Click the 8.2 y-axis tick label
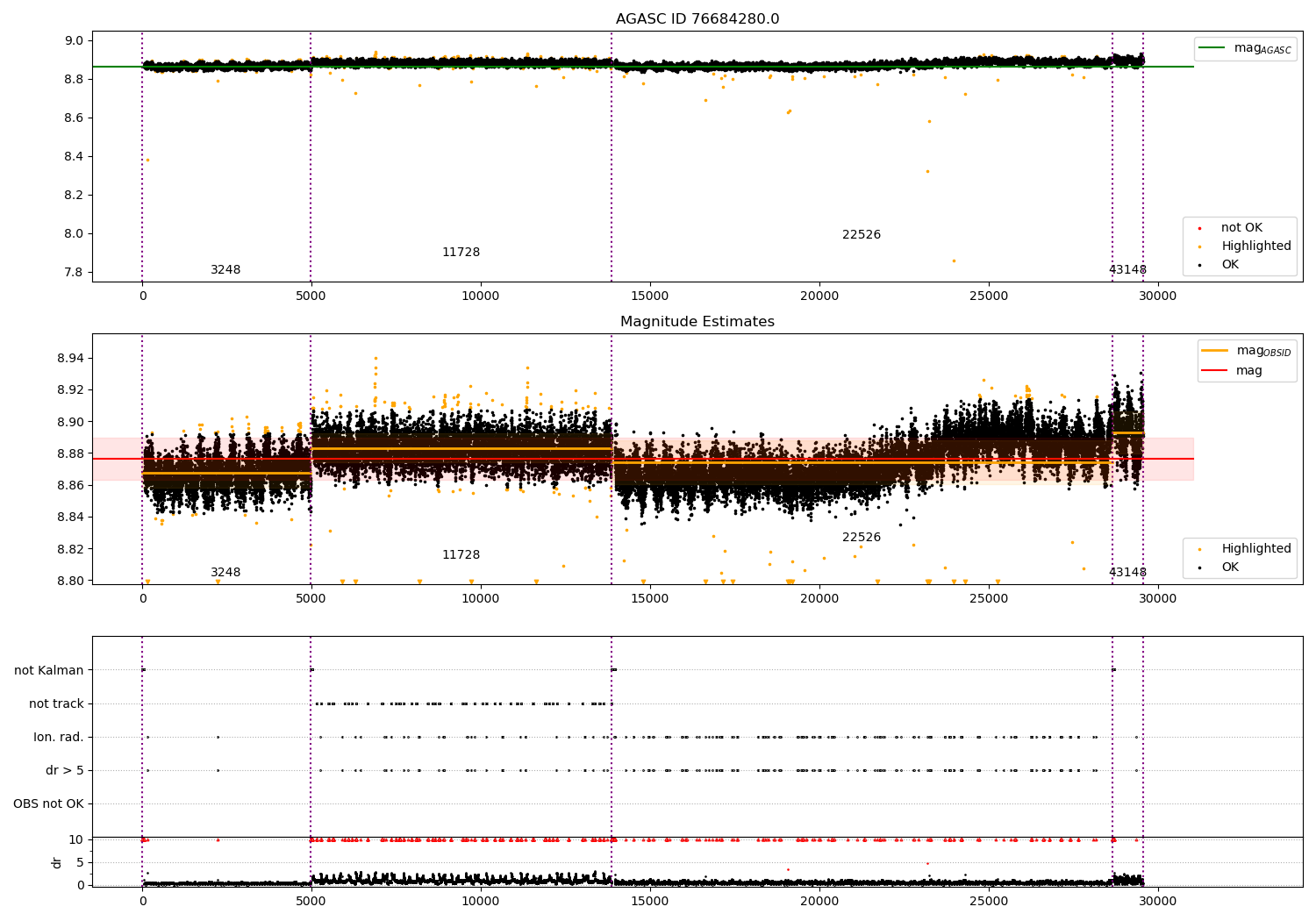Image resolution: width=1316 pixels, height=921 pixels. pos(75,196)
